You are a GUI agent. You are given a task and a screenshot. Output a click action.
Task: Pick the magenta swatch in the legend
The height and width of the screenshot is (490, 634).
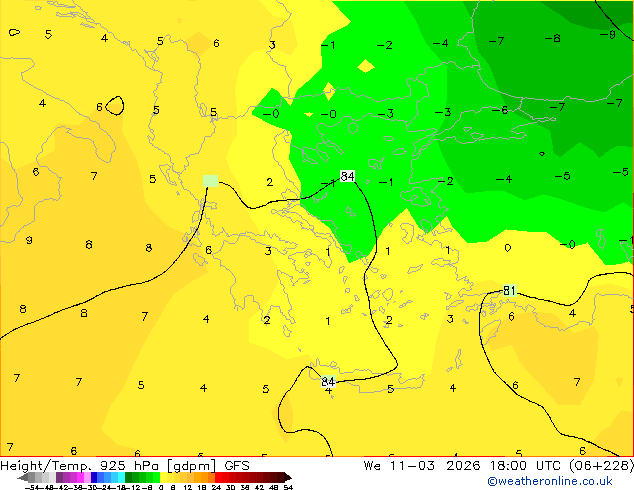tap(80, 477)
